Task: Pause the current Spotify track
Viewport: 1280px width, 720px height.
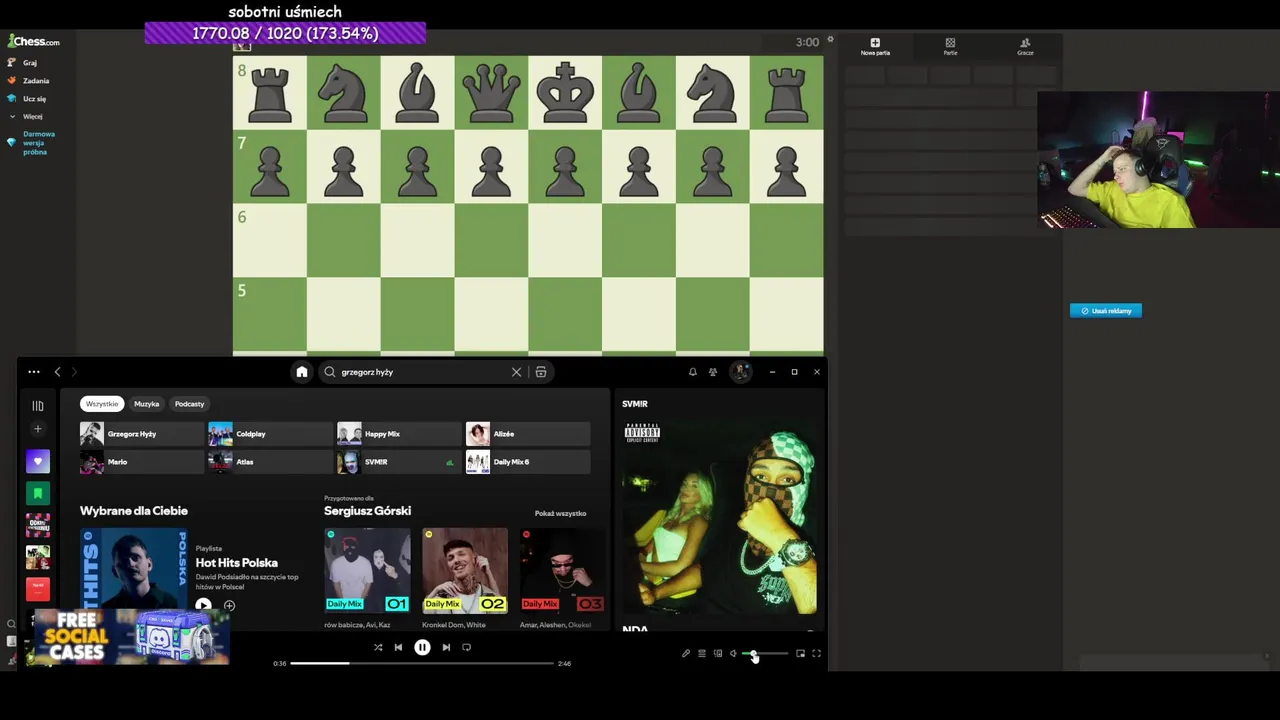Action: (422, 647)
